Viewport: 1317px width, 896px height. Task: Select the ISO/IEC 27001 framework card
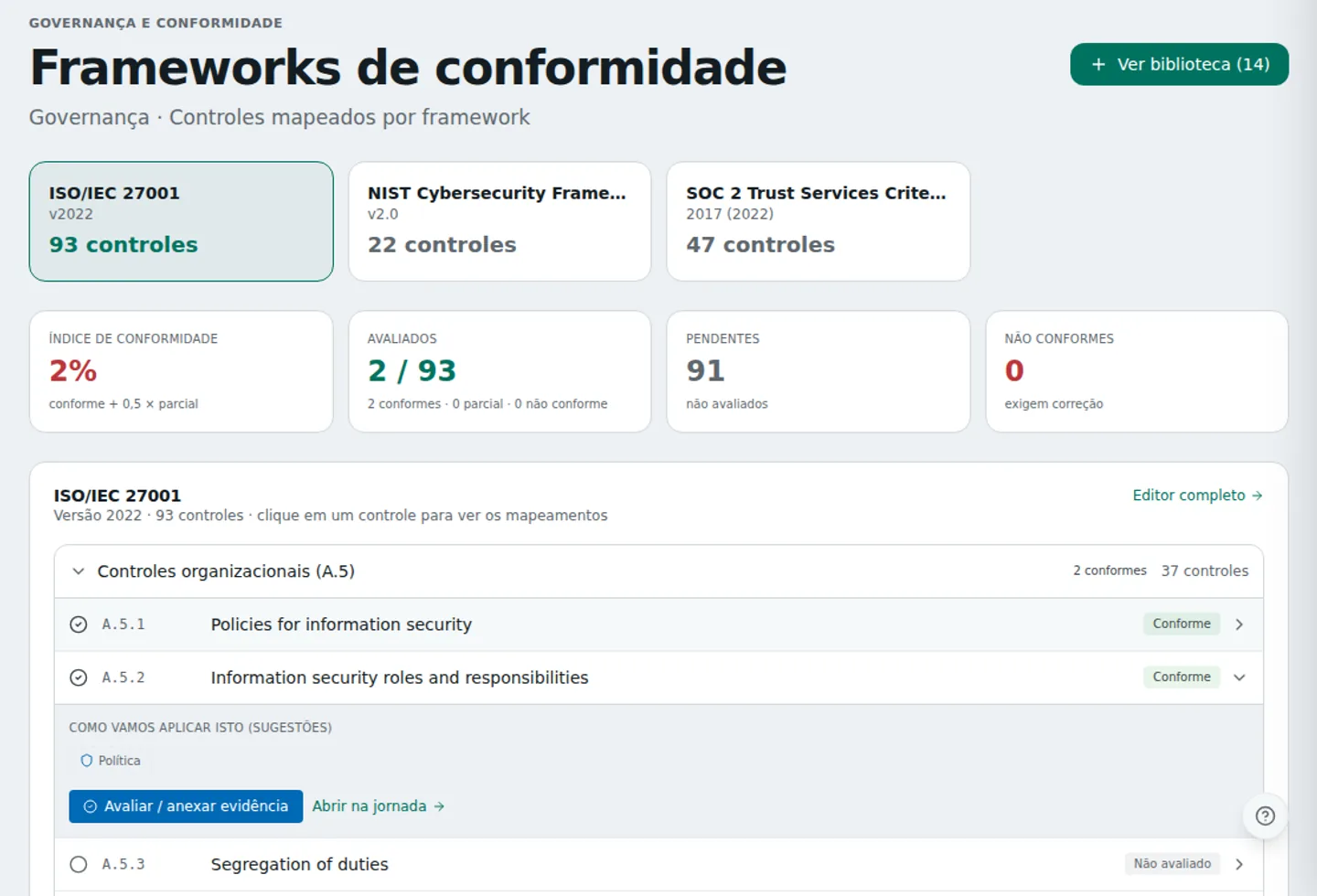pyautogui.click(x=181, y=221)
